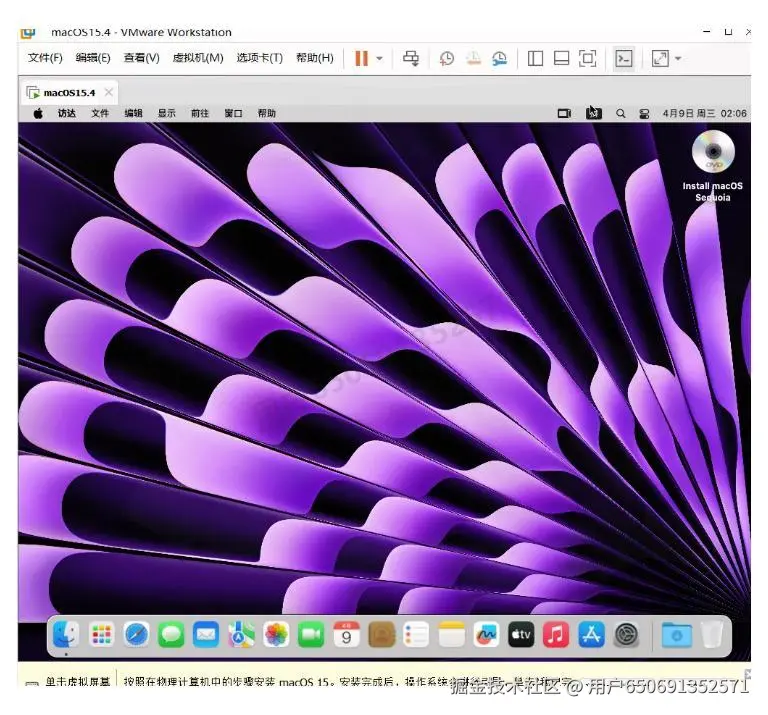
Task: Open the Apple menu in macOS
Action: click(38, 114)
